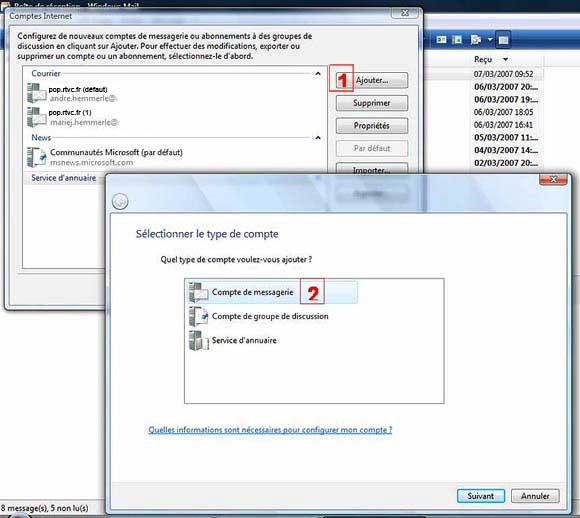Select message received 04/03/2007

(x=506, y=150)
